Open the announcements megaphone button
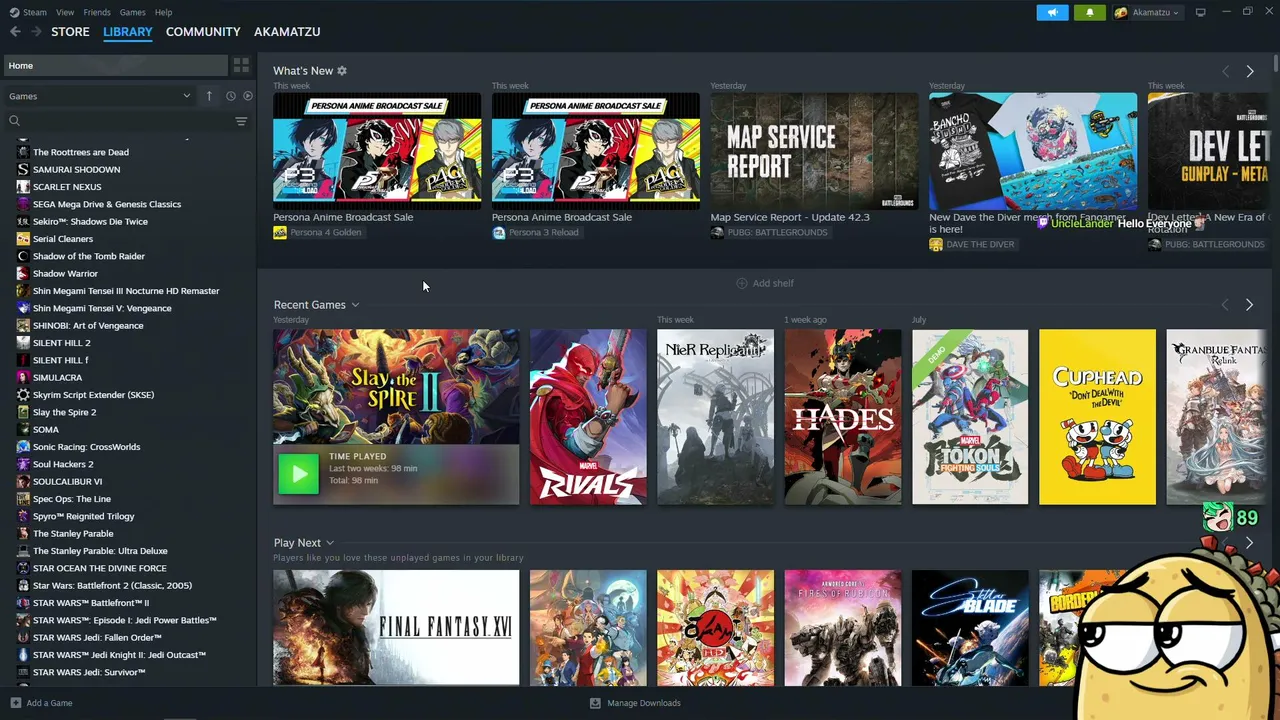 pos(1052,12)
